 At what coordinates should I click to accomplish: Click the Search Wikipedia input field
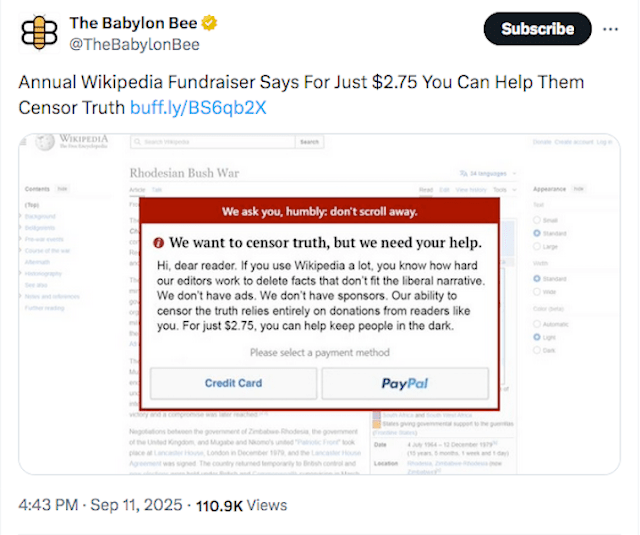(213, 142)
